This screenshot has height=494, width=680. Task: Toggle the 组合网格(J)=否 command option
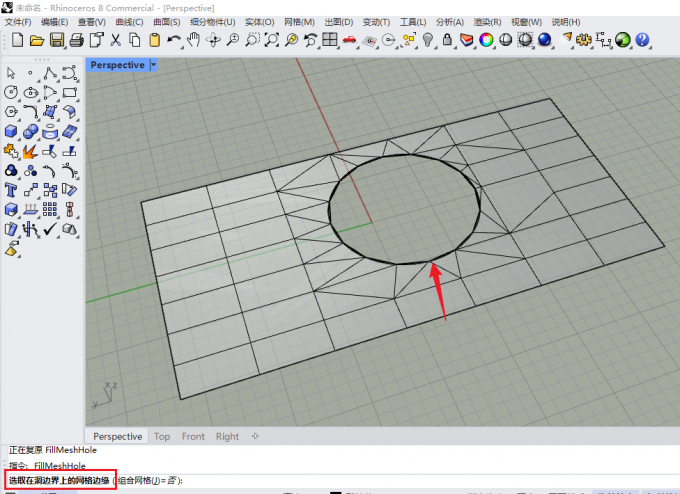tap(147, 480)
